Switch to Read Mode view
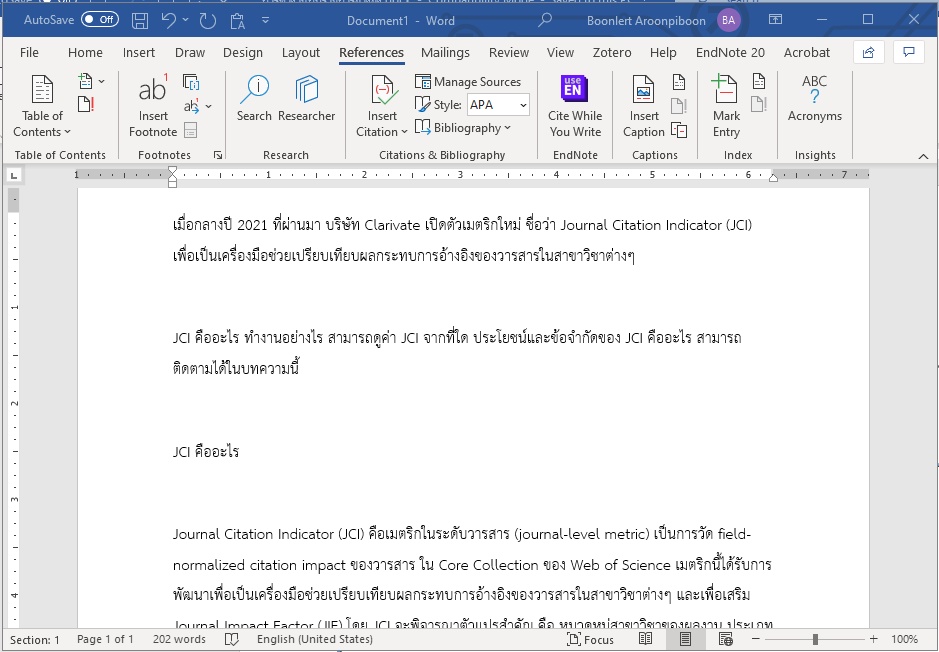The image size is (939, 652). 645,639
